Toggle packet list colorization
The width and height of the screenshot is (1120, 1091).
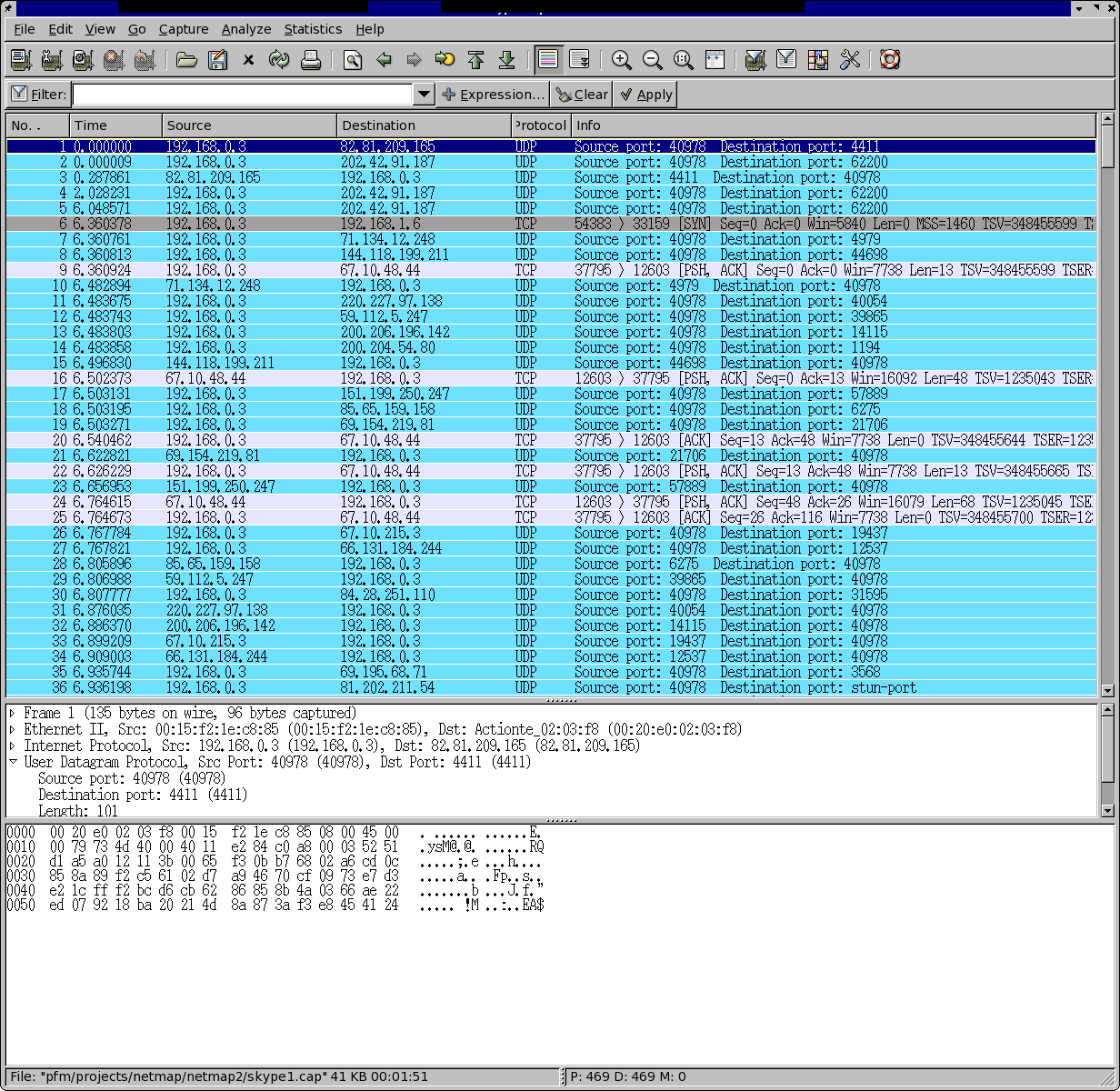(x=548, y=60)
